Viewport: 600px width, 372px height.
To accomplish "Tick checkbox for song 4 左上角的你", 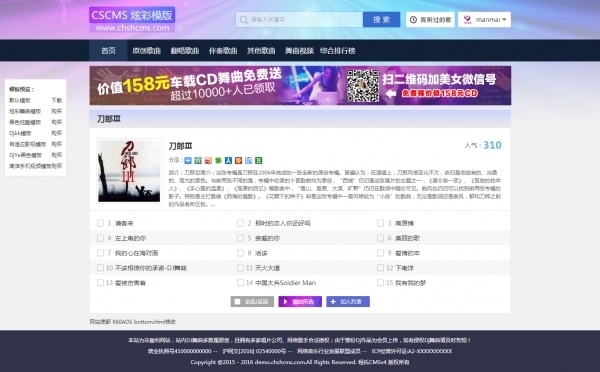I will [100, 238].
